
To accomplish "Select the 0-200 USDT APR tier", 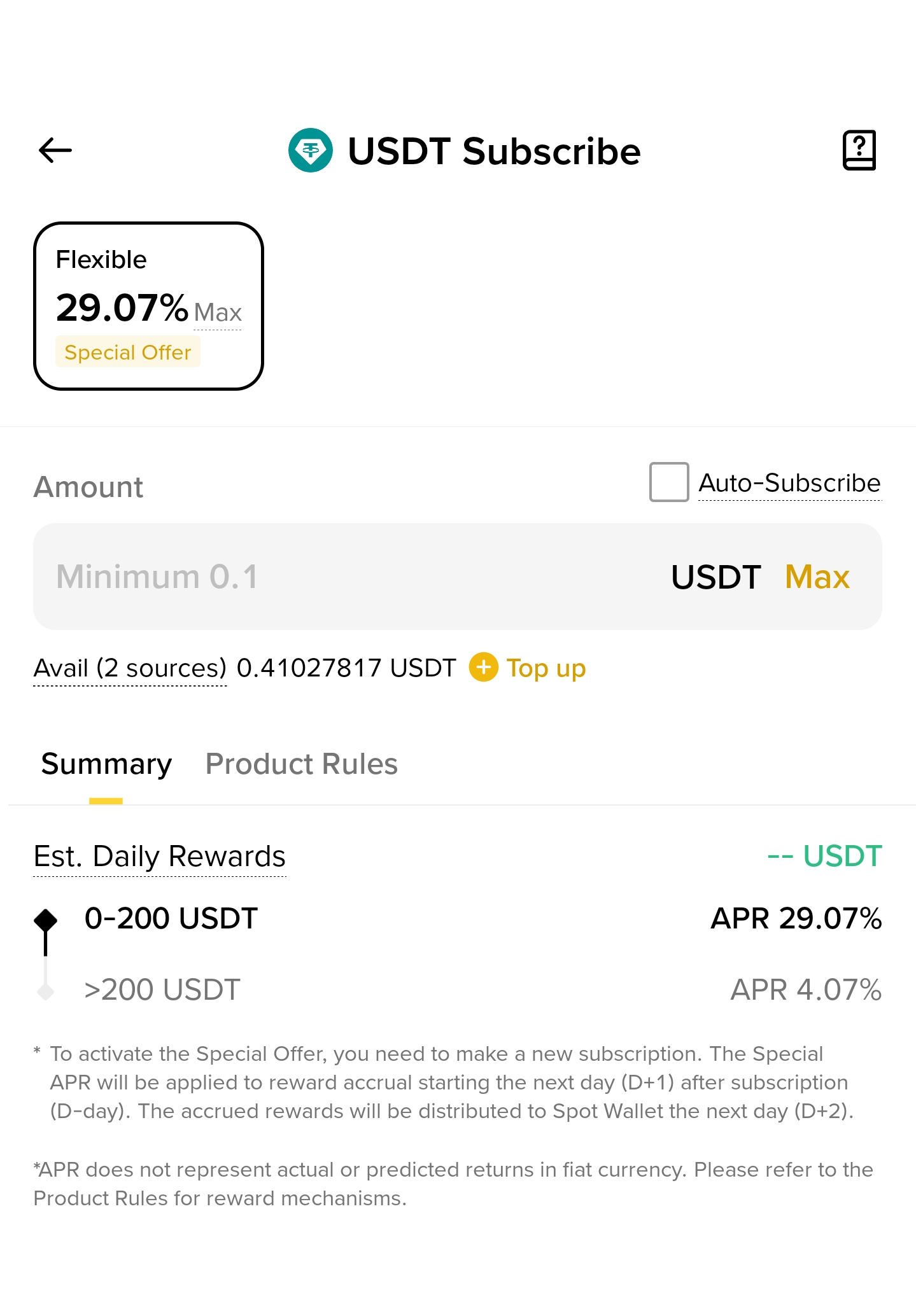I will pyautogui.click(x=171, y=918).
